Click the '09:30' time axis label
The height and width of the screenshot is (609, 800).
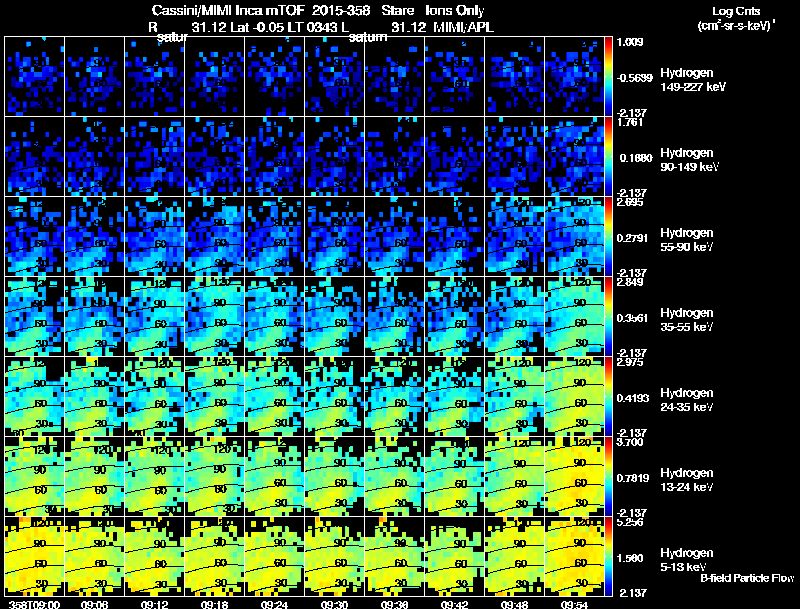(335, 604)
